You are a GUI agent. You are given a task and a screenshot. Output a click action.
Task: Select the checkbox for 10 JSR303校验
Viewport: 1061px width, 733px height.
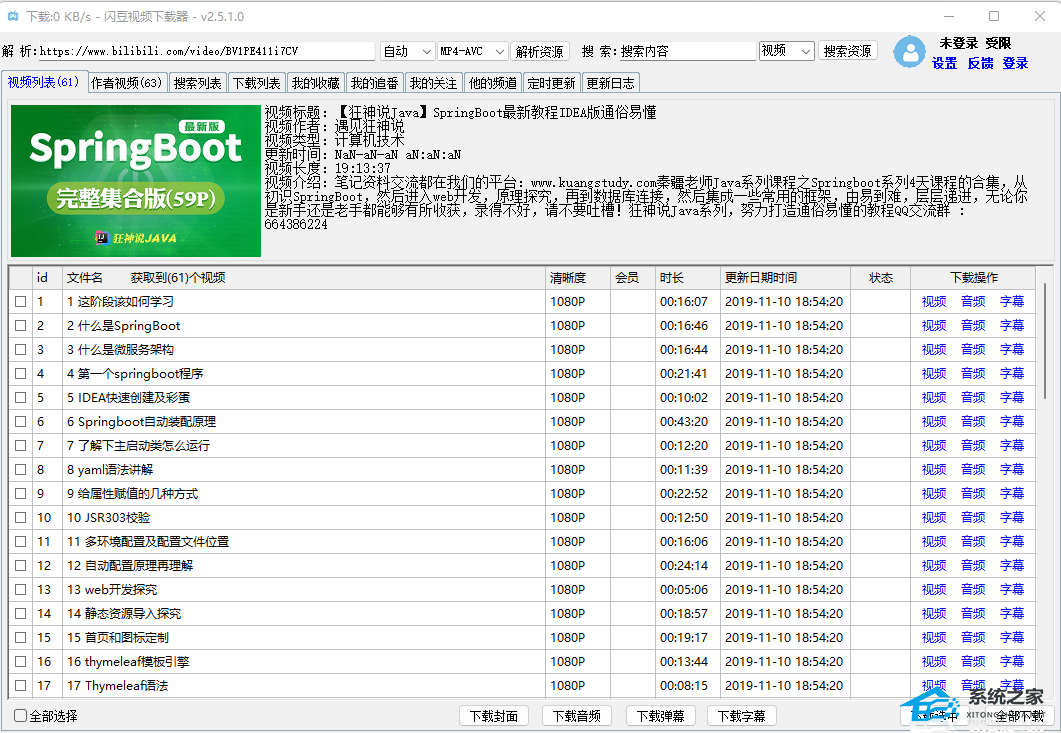coord(21,517)
